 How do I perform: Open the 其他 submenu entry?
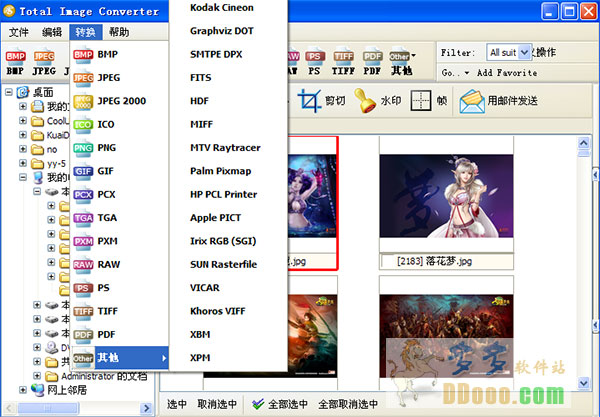[119, 358]
